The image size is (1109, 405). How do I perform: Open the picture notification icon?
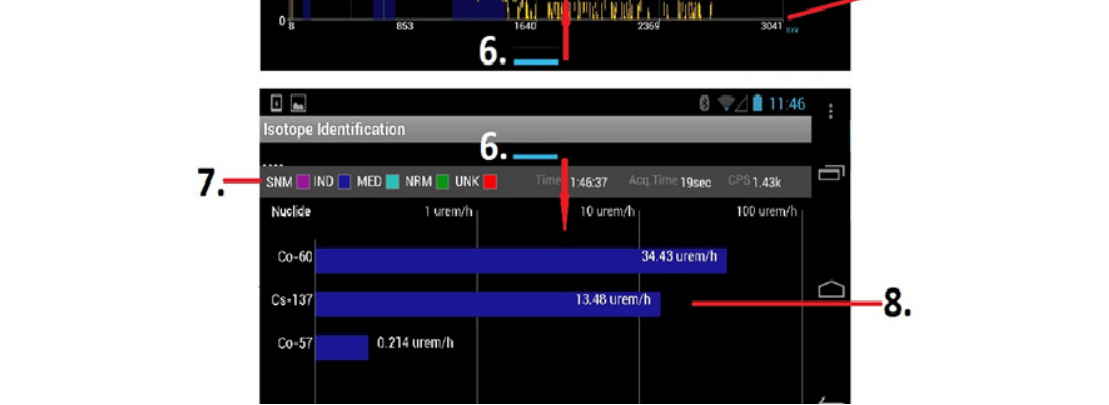pyautogui.click(x=298, y=104)
